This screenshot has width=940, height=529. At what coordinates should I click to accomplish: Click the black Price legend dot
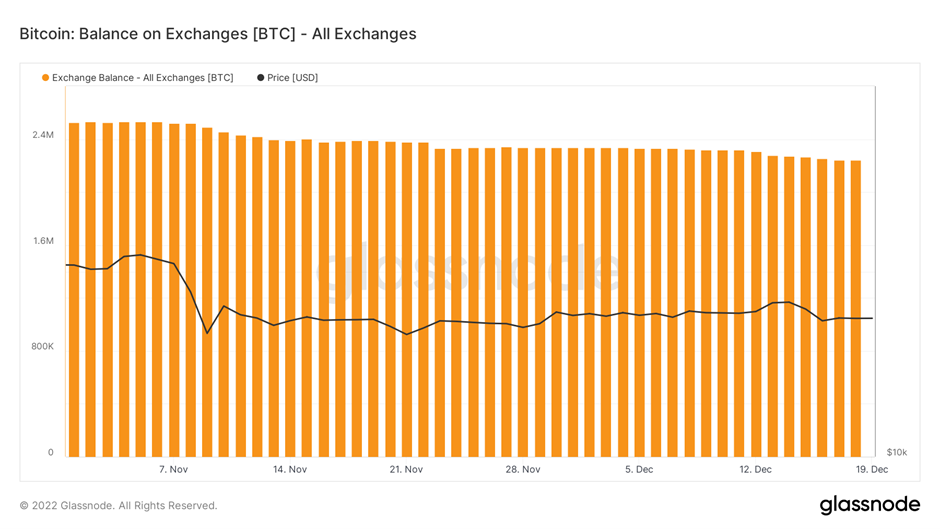coord(261,78)
